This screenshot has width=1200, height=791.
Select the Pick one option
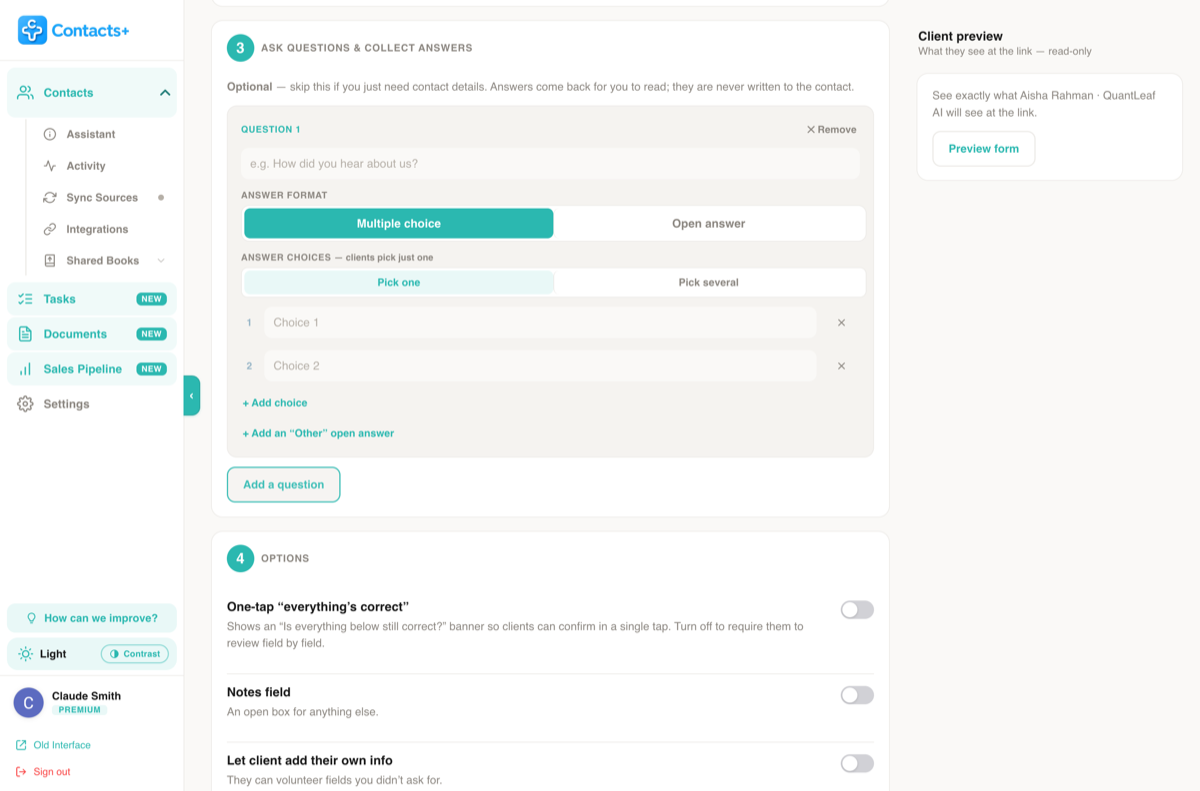[x=399, y=283]
